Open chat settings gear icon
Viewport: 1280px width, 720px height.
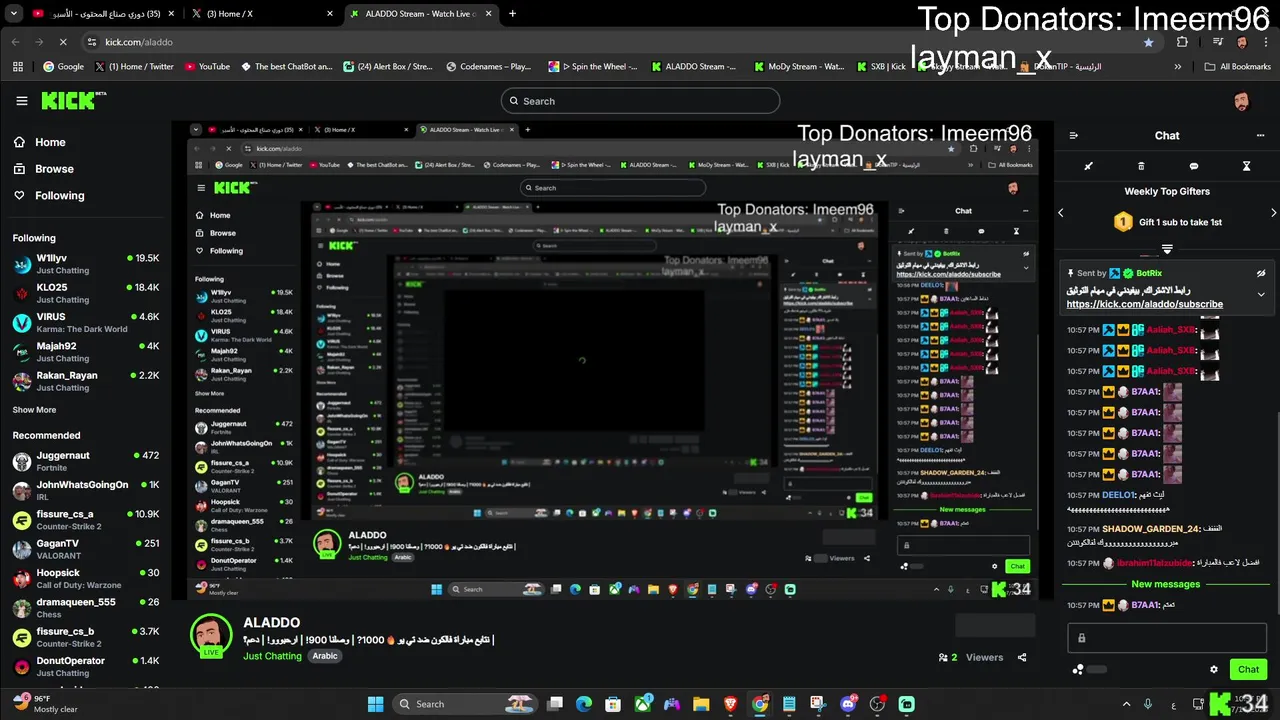(1214, 670)
